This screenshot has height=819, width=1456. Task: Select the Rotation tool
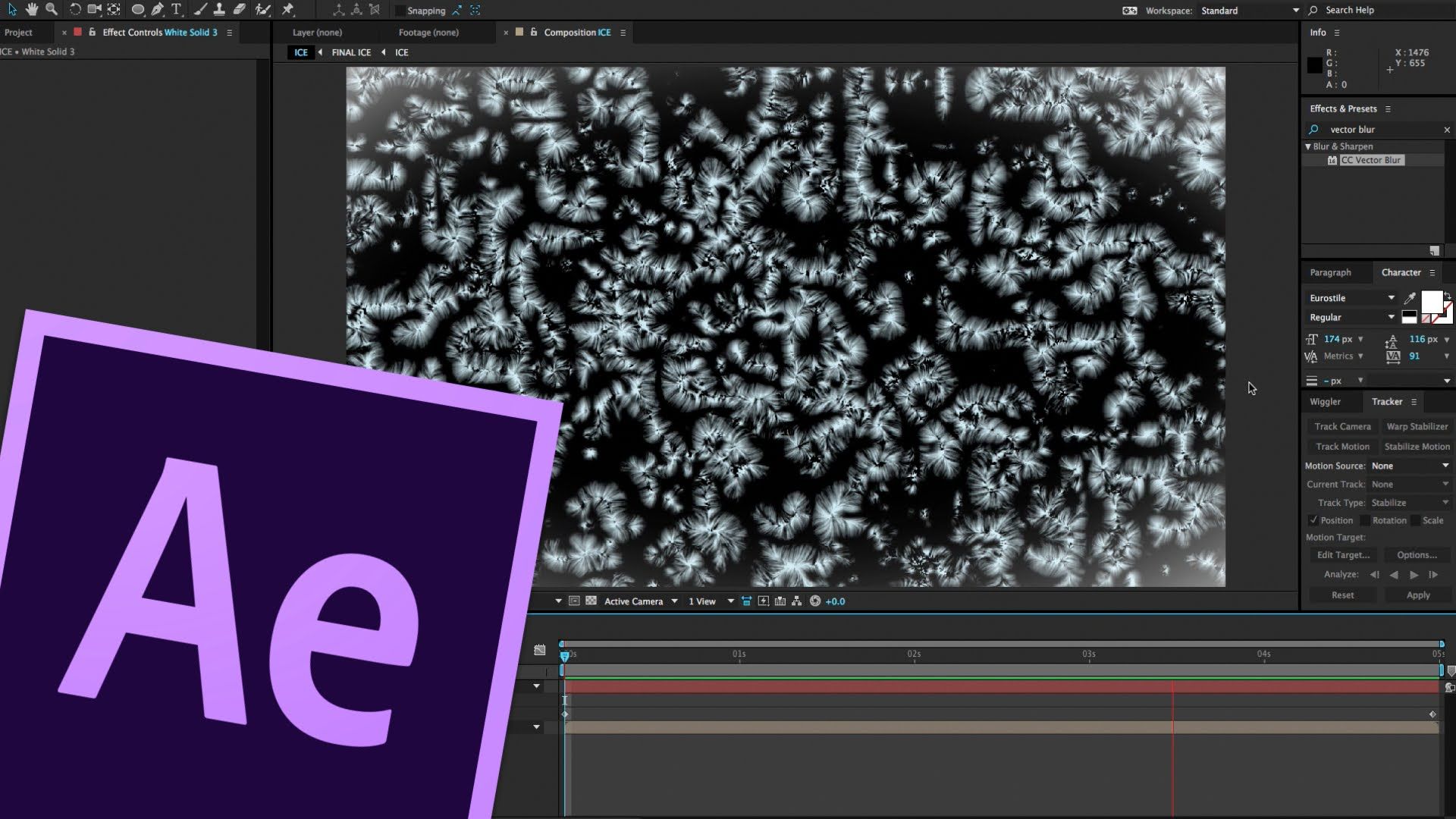pos(75,9)
